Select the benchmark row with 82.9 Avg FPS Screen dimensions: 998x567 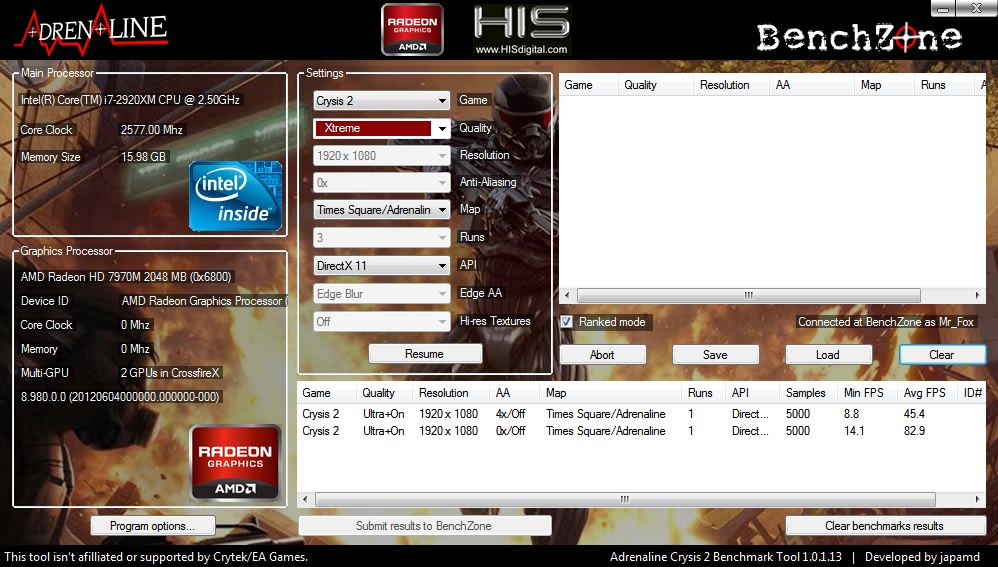[641, 431]
